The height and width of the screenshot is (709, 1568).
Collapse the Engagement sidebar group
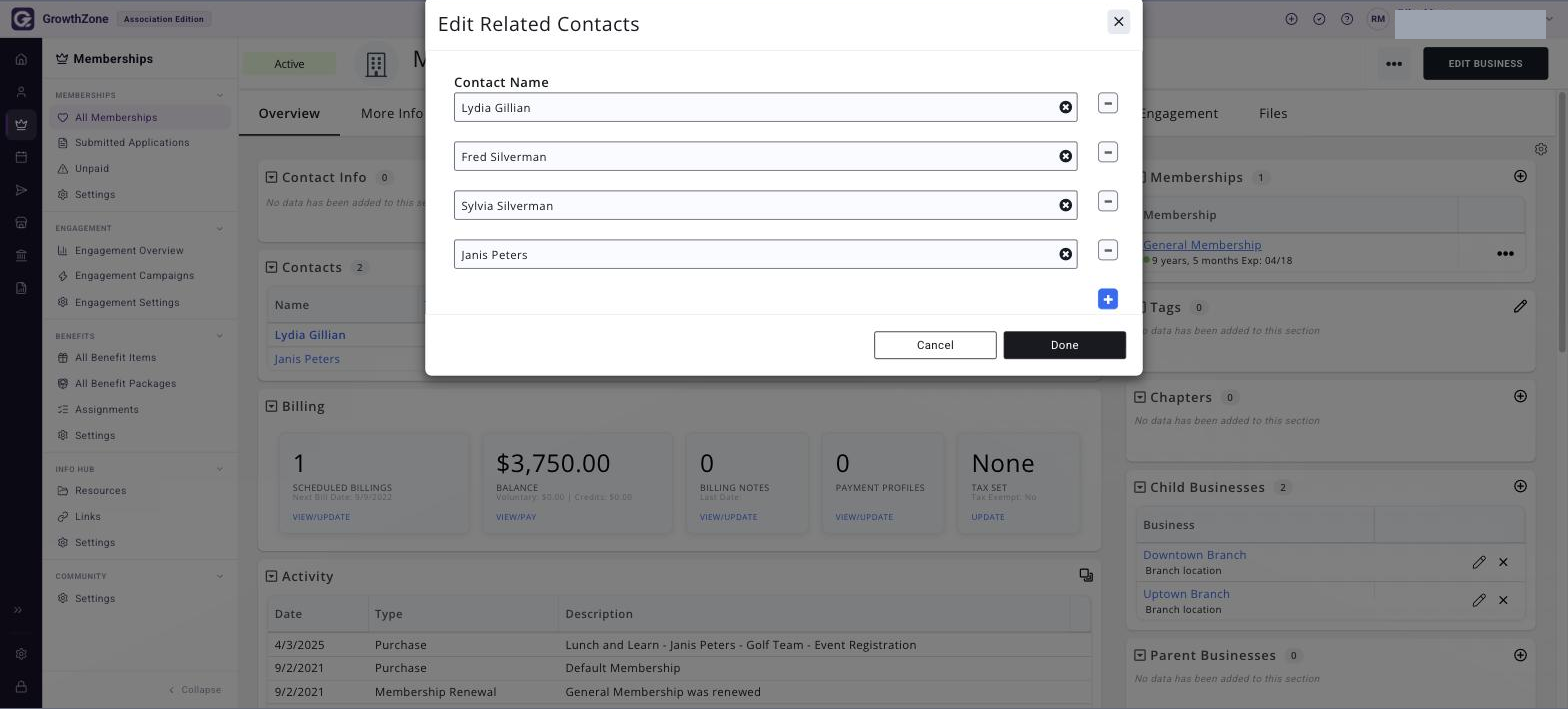(220, 228)
